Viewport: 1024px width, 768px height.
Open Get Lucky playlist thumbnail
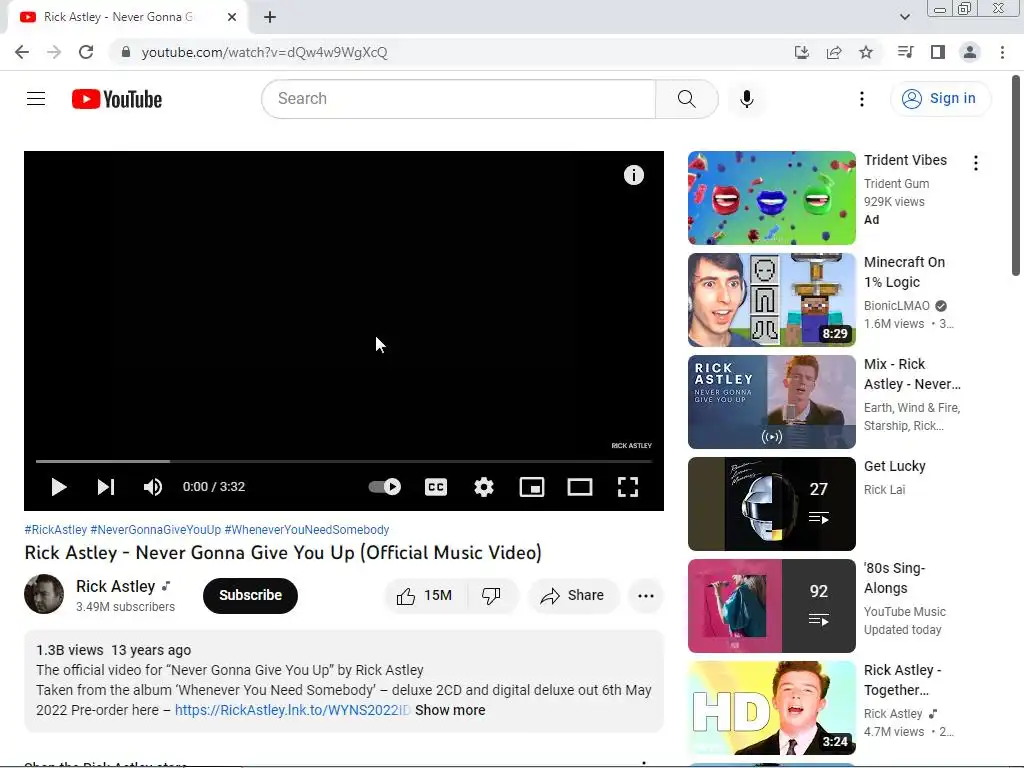pos(771,504)
